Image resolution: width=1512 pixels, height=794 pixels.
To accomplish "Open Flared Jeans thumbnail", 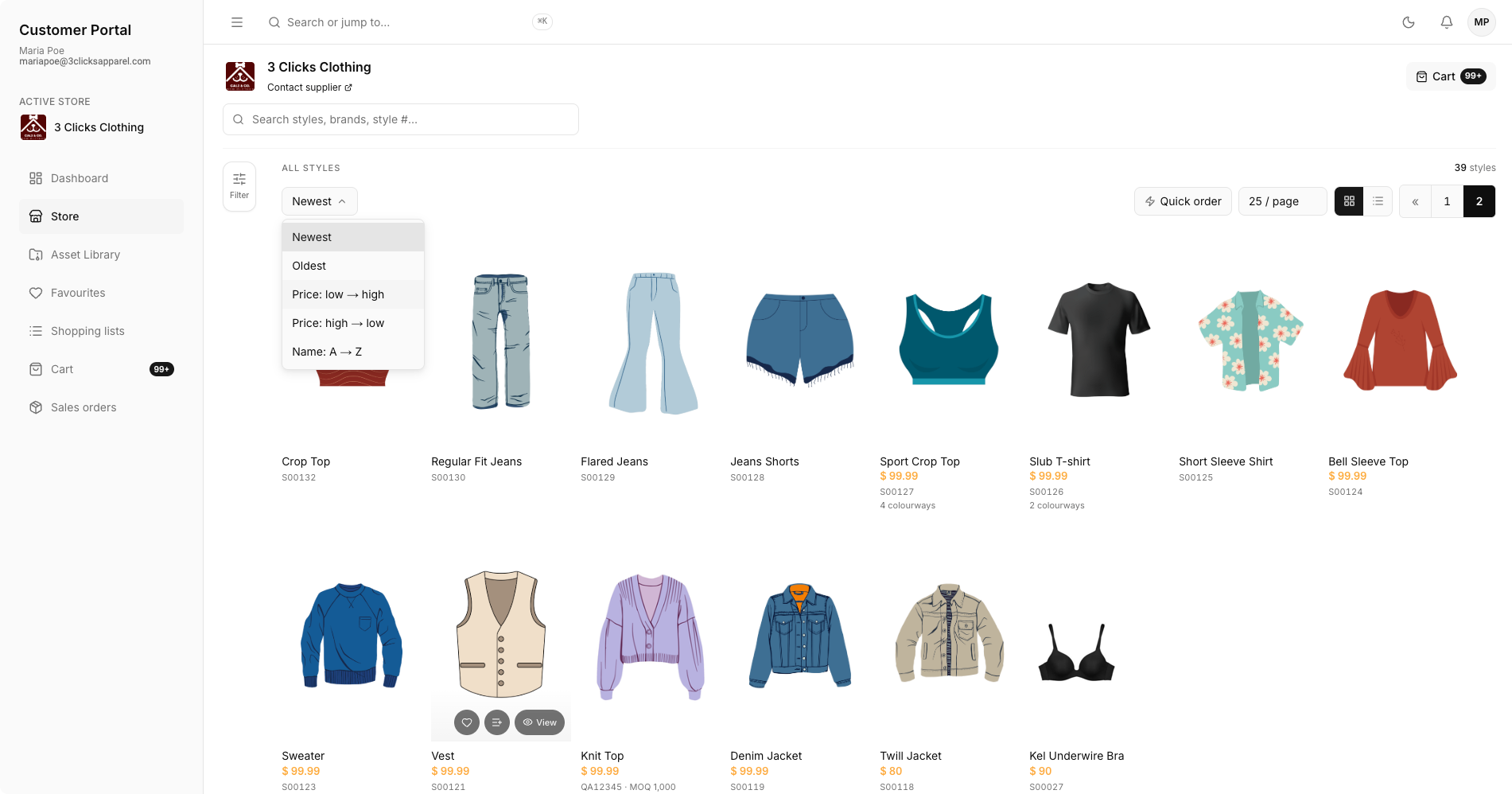I will [x=653, y=343].
